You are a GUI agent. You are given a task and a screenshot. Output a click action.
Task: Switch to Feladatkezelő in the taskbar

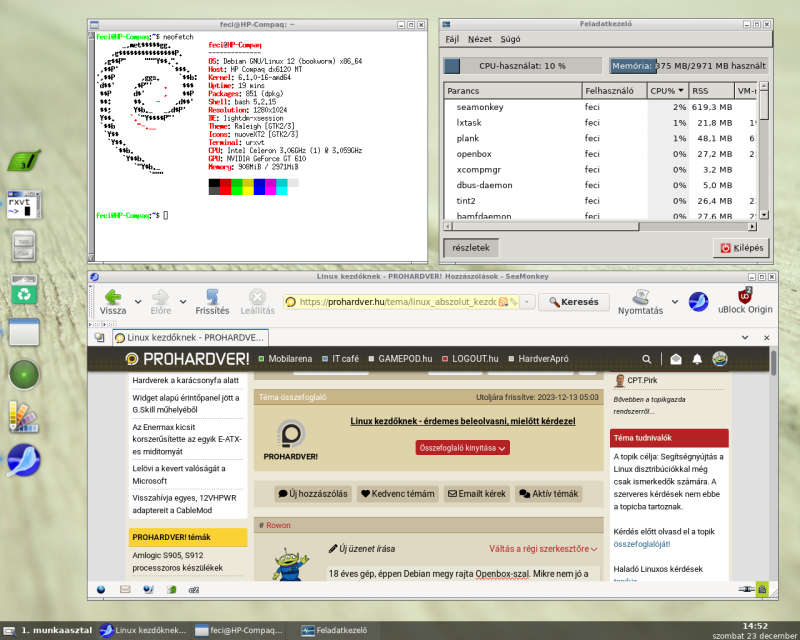pos(335,630)
